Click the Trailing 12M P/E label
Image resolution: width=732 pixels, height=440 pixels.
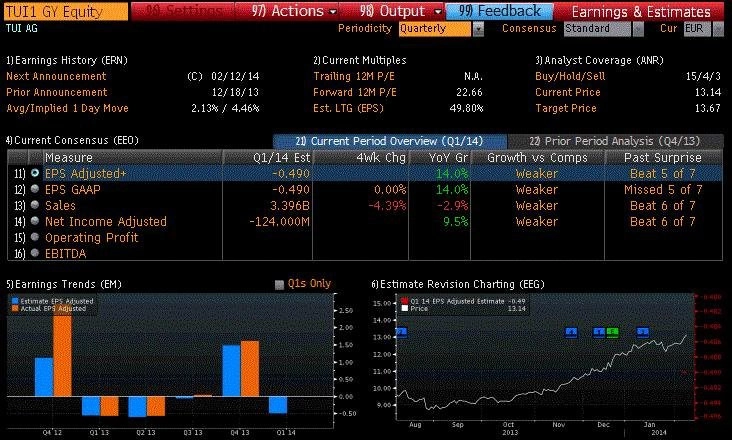pyautogui.click(x=354, y=76)
